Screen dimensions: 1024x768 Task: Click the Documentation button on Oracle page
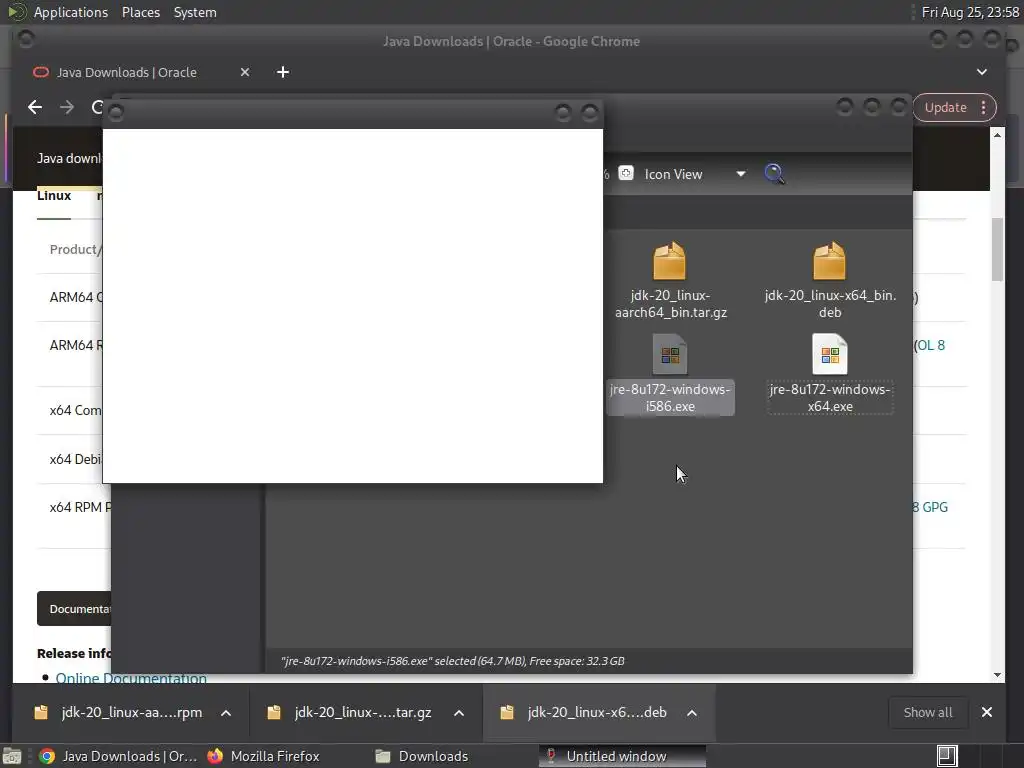point(74,609)
